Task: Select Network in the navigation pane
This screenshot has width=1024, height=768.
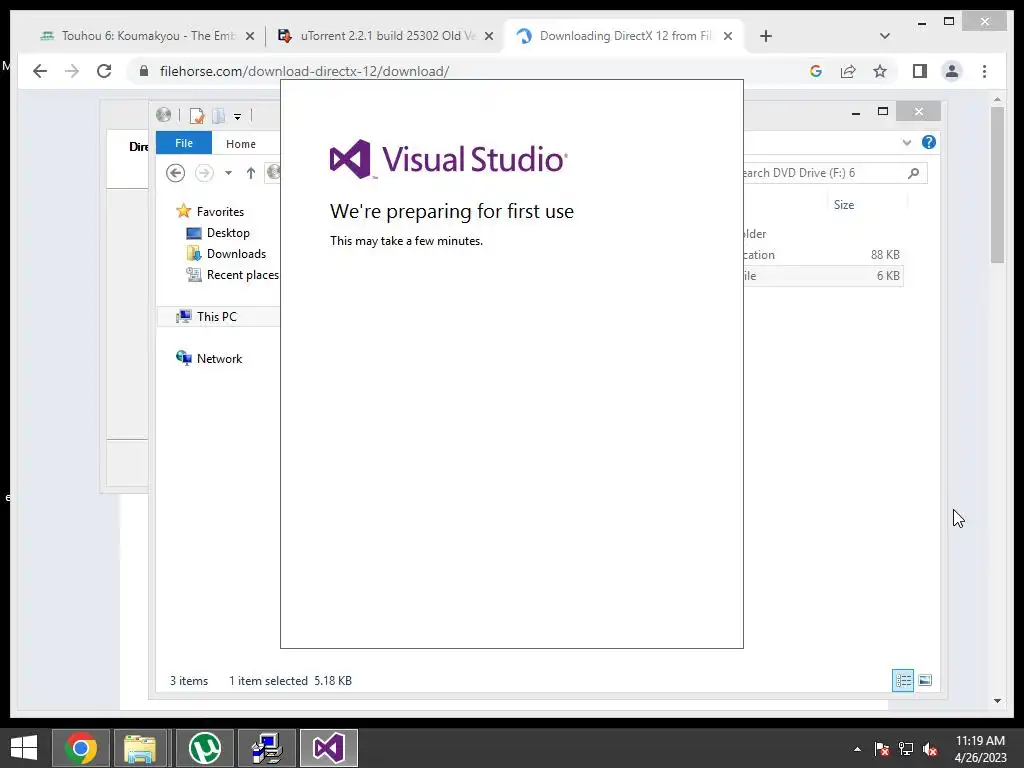Action: 209,359
